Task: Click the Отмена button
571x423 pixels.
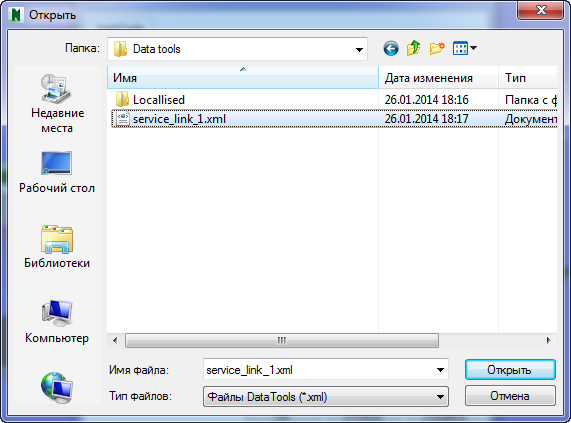Action: [510, 396]
